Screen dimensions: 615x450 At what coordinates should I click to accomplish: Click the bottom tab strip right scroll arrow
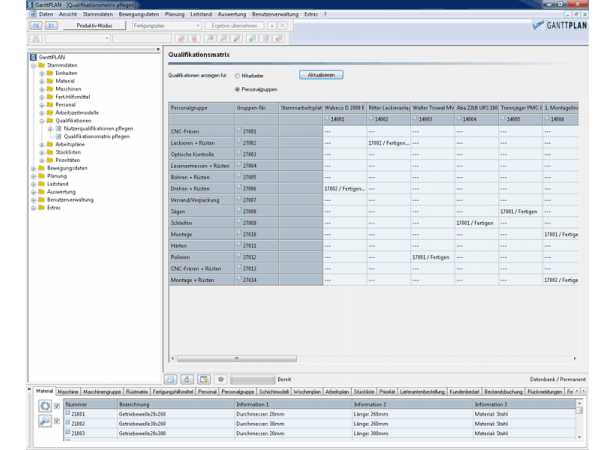(584, 392)
